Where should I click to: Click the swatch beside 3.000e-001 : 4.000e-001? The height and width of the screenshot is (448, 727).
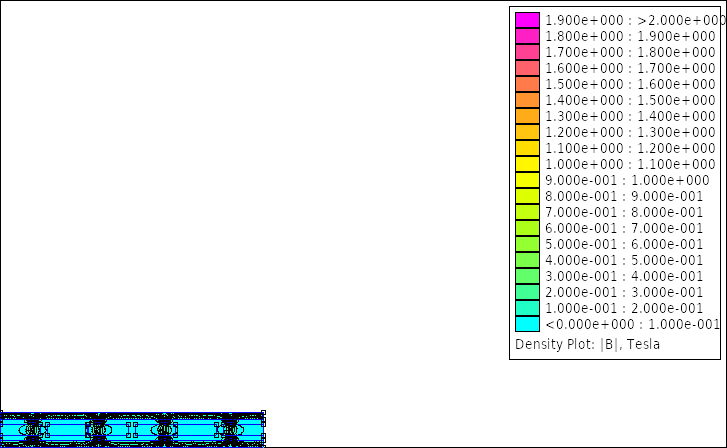pos(527,276)
